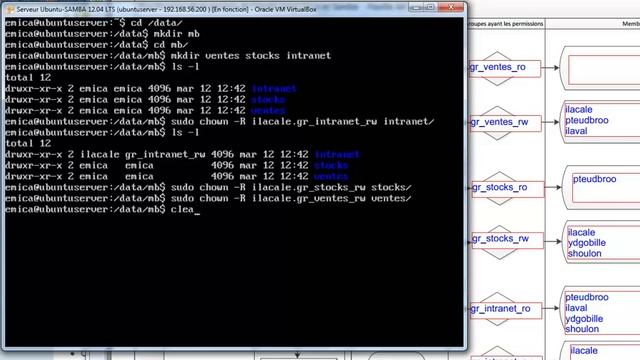Click the intranet directory owned by ilacale
The image size is (640, 360).
coord(337,155)
